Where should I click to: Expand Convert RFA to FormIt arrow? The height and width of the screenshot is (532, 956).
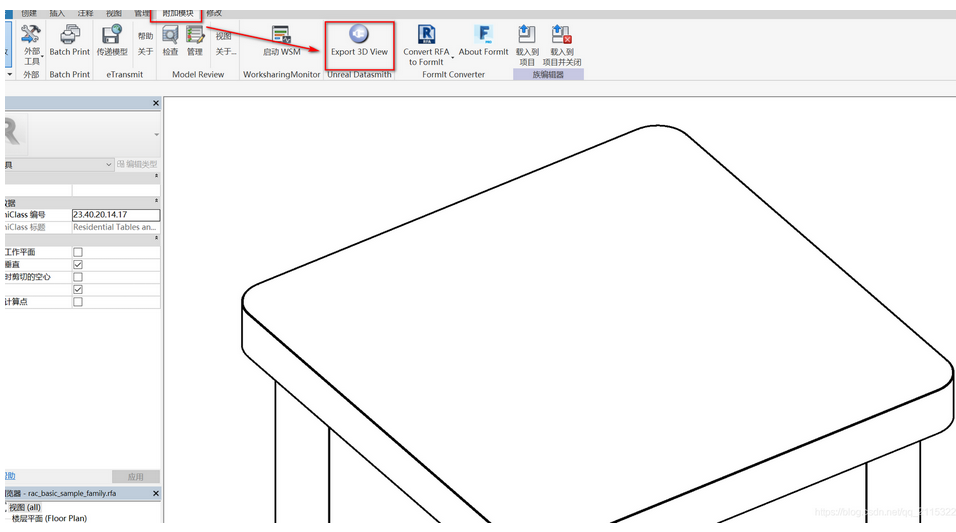pos(452,58)
